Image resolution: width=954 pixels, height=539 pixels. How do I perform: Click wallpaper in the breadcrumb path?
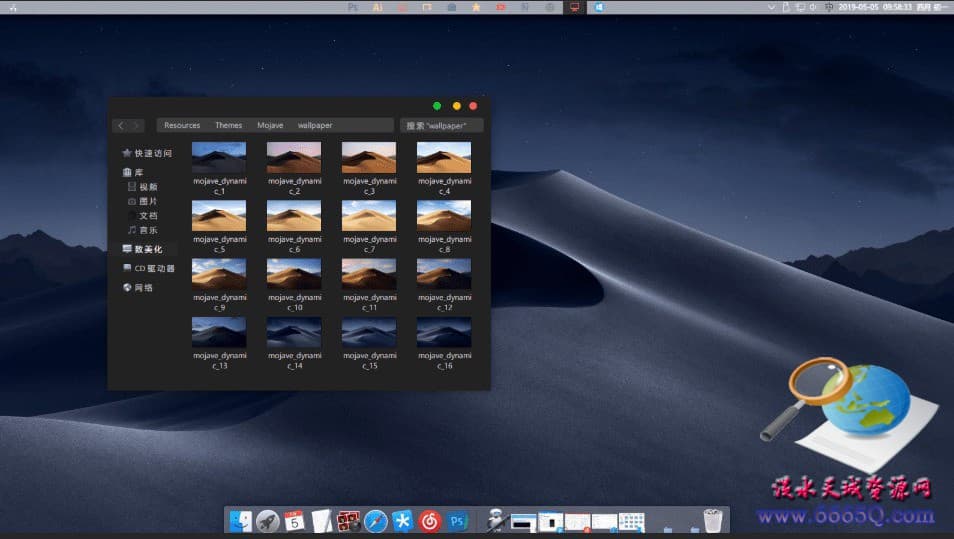(x=315, y=125)
